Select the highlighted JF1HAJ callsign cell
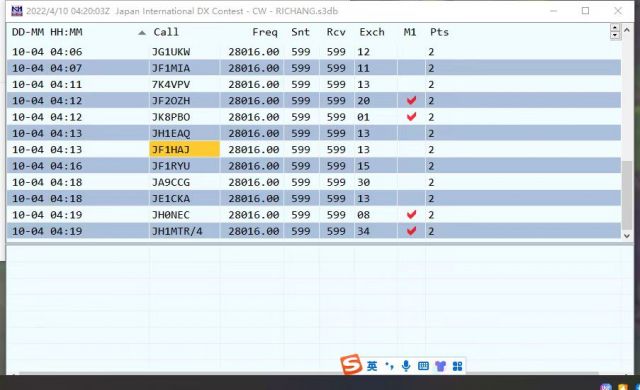Screen dimensions: 640x390 tap(184, 149)
